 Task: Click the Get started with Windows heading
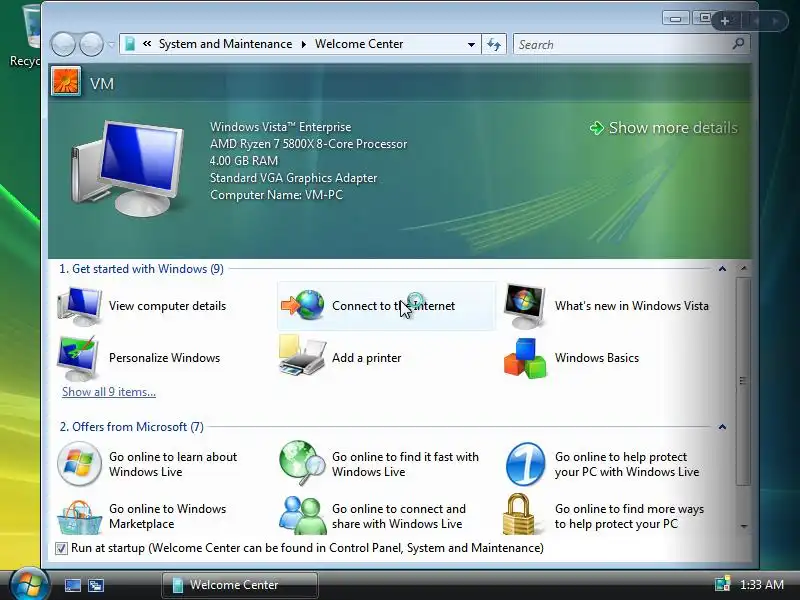tap(141, 269)
